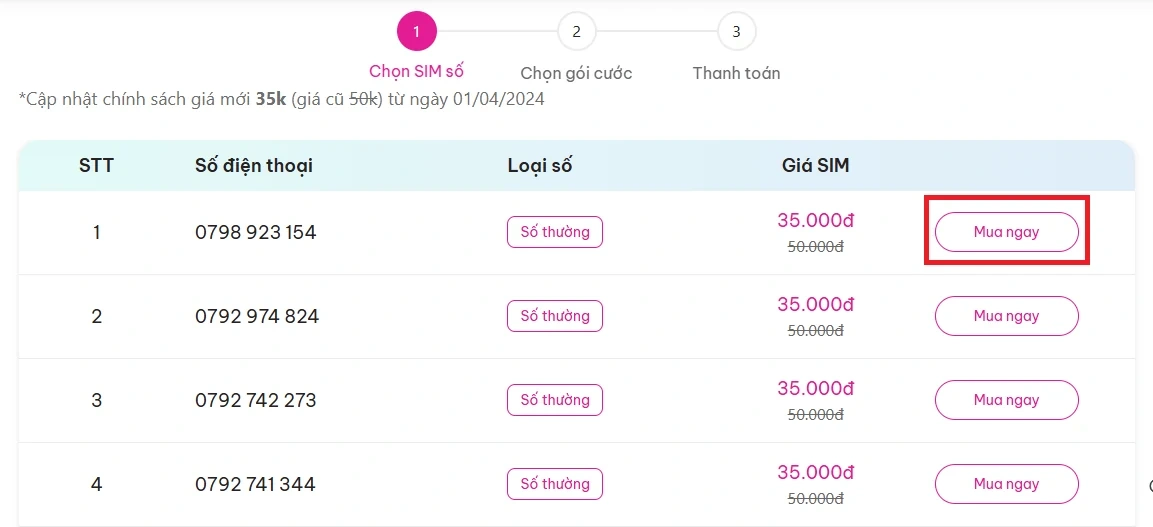This screenshot has width=1153, height=527.
Task: Click the 'STT' column header
Action: pos(96,166)
